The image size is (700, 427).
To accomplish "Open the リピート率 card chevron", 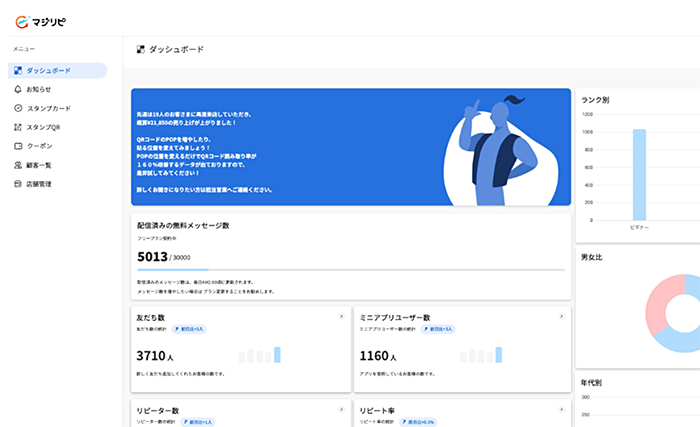I will tap(563, 410).
